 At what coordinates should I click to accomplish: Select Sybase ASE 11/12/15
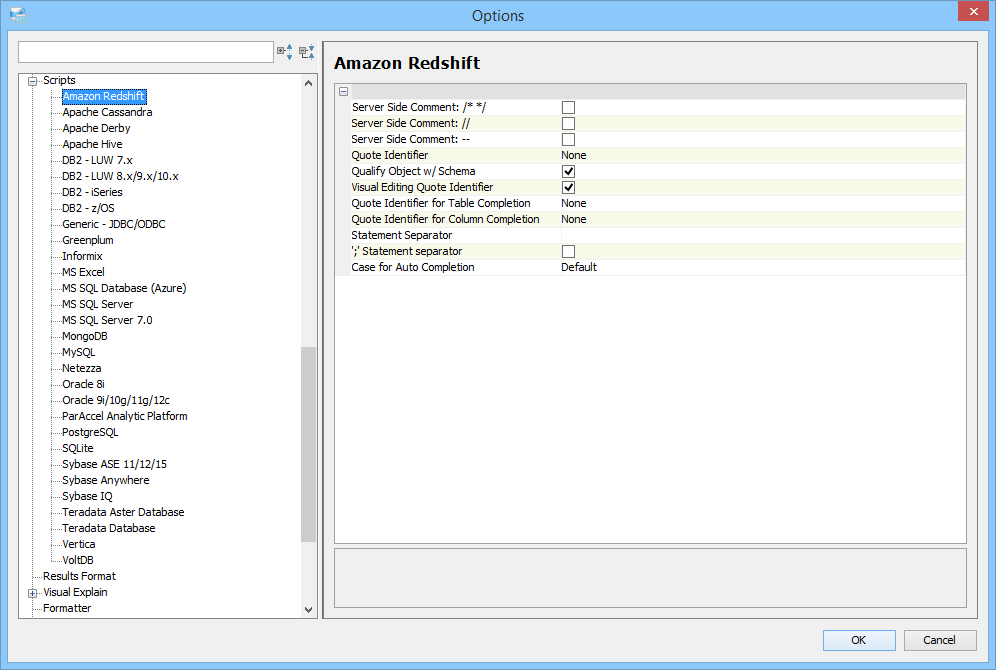[x=114, y=464]
